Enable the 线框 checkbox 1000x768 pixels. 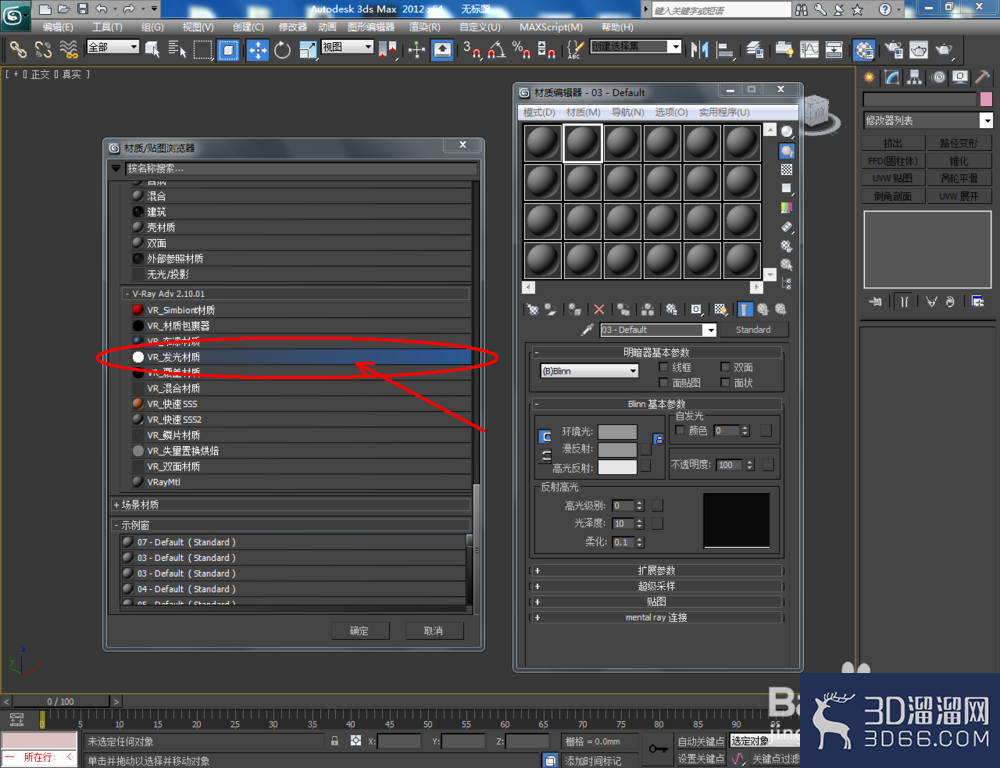pyautogui.click(x=663, y=367)
